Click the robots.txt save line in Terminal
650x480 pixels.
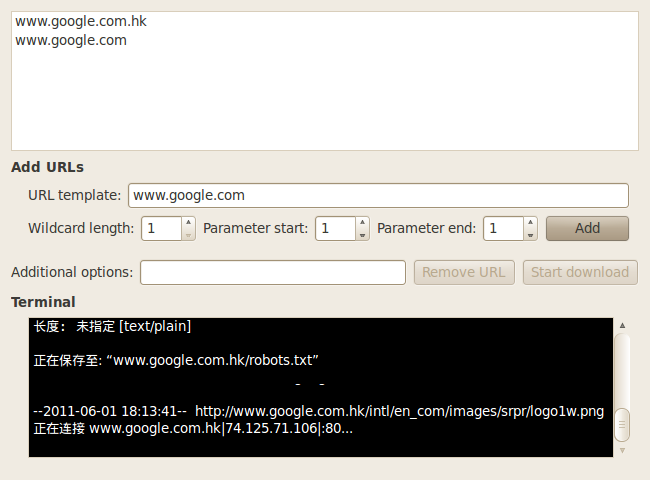tap(176, 360)
